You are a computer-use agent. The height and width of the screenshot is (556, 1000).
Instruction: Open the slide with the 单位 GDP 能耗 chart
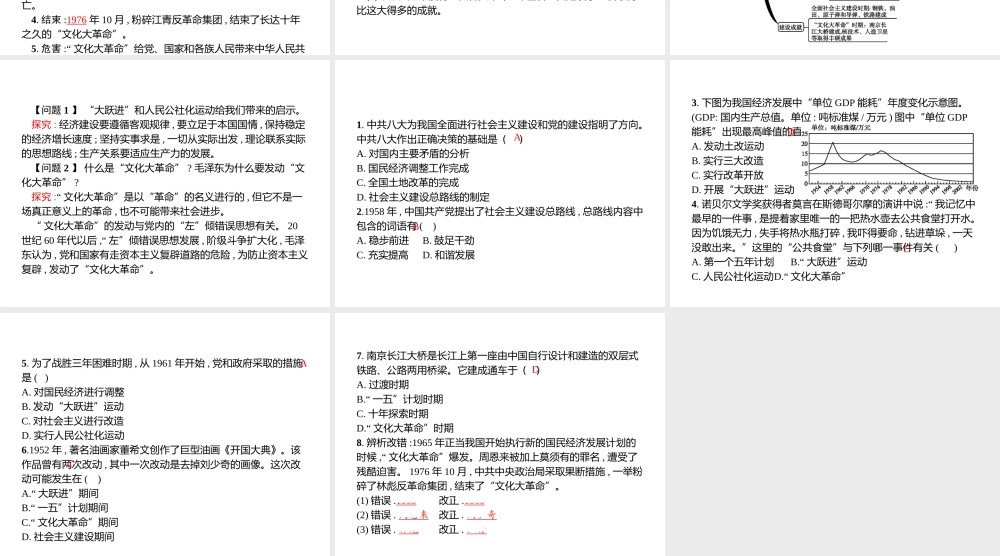pyautogui.click(x=835, y=183)
